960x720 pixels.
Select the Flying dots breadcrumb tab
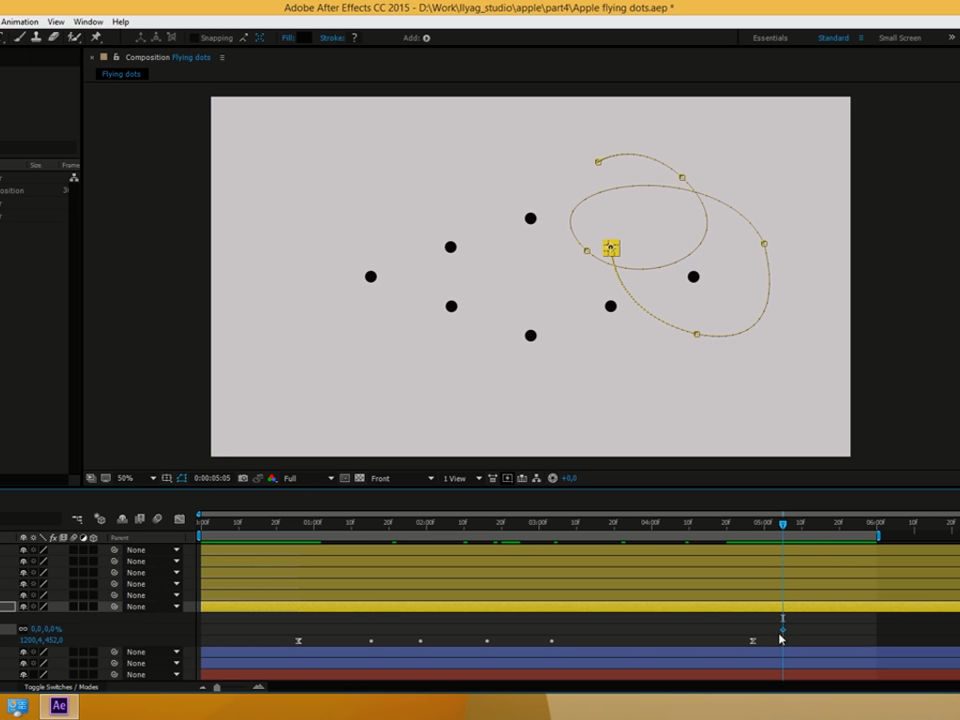click(x=121, y=74)
